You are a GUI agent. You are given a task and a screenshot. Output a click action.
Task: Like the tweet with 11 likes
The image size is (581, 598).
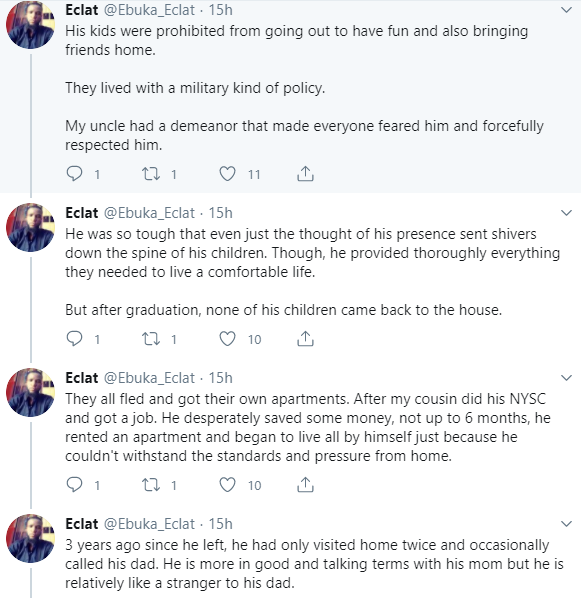pos(227,174)
